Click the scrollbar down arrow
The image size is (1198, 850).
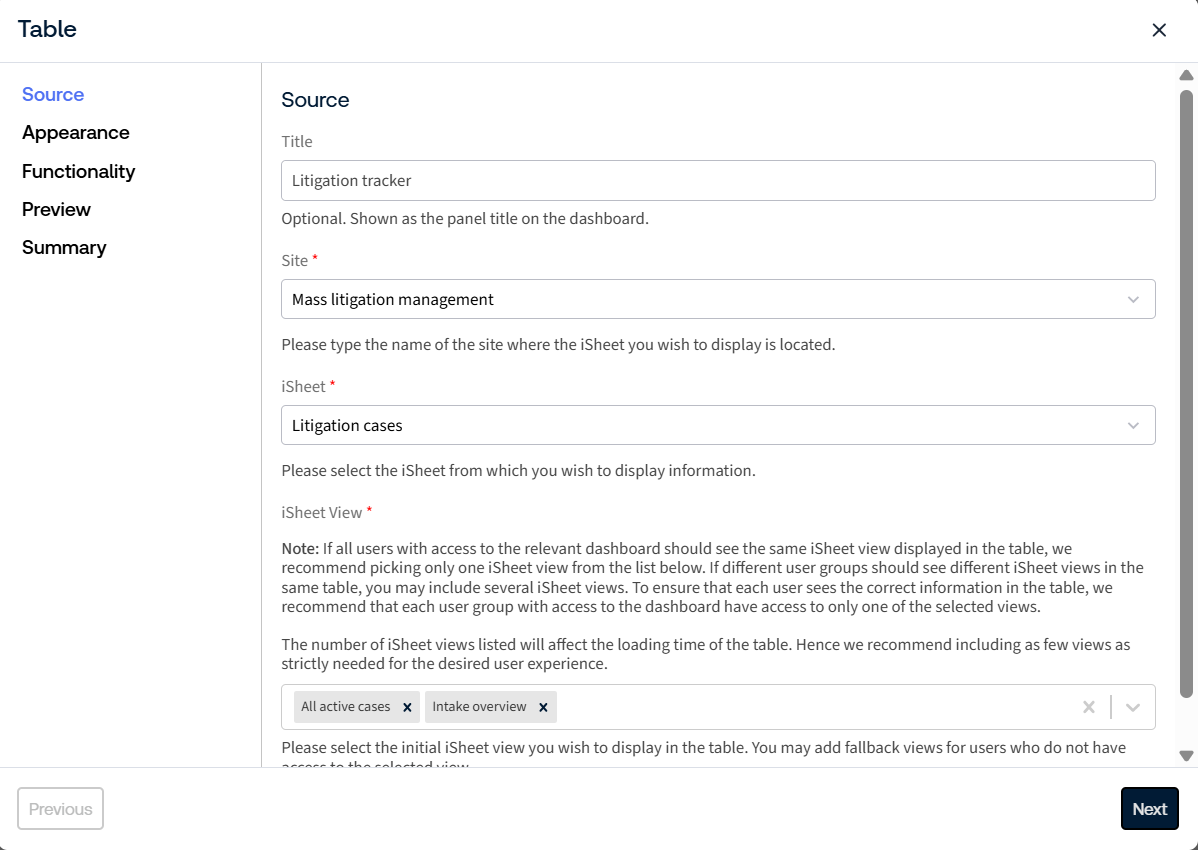1186,756
